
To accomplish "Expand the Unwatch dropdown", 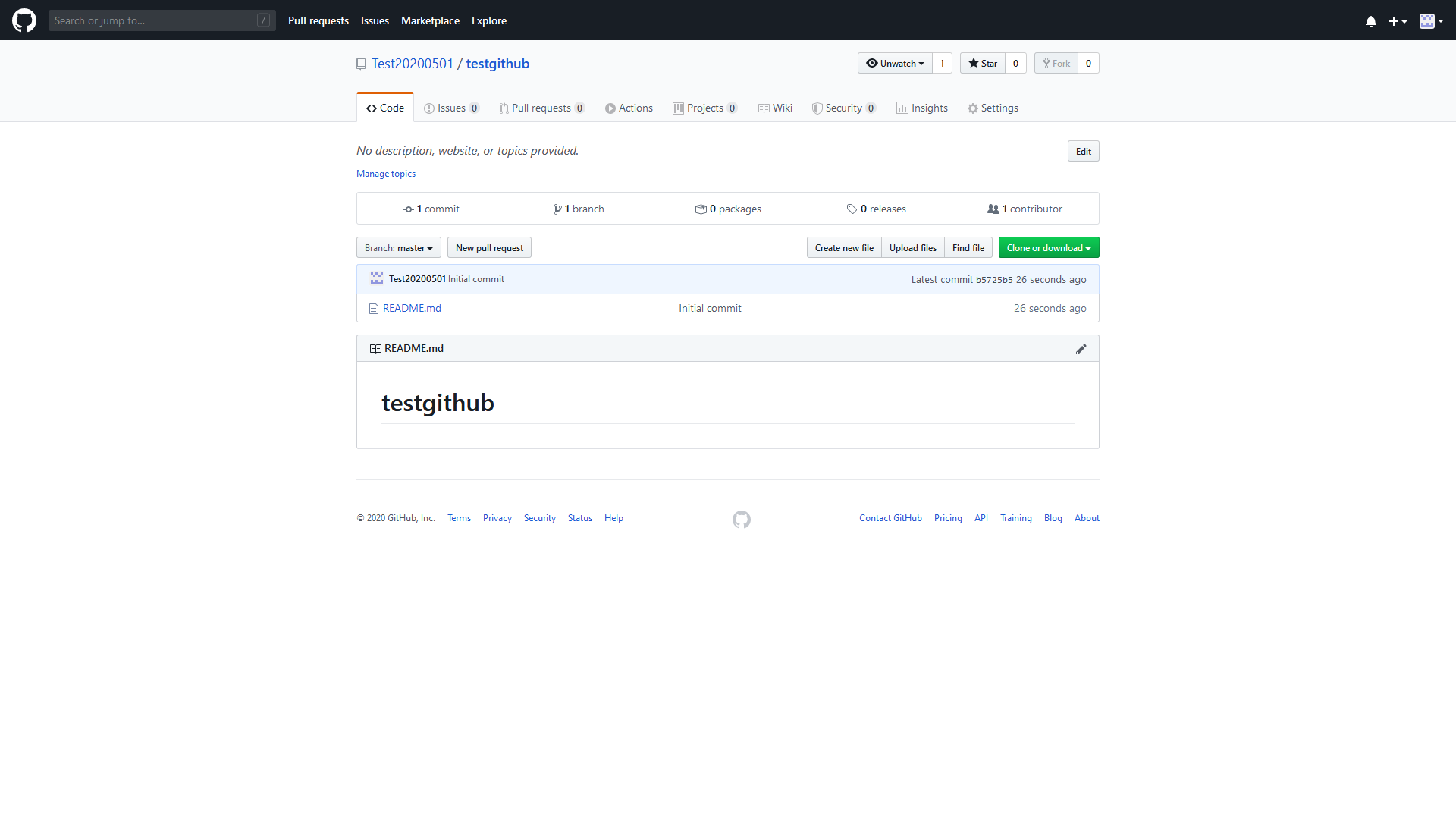I will [x=895, y=63].
